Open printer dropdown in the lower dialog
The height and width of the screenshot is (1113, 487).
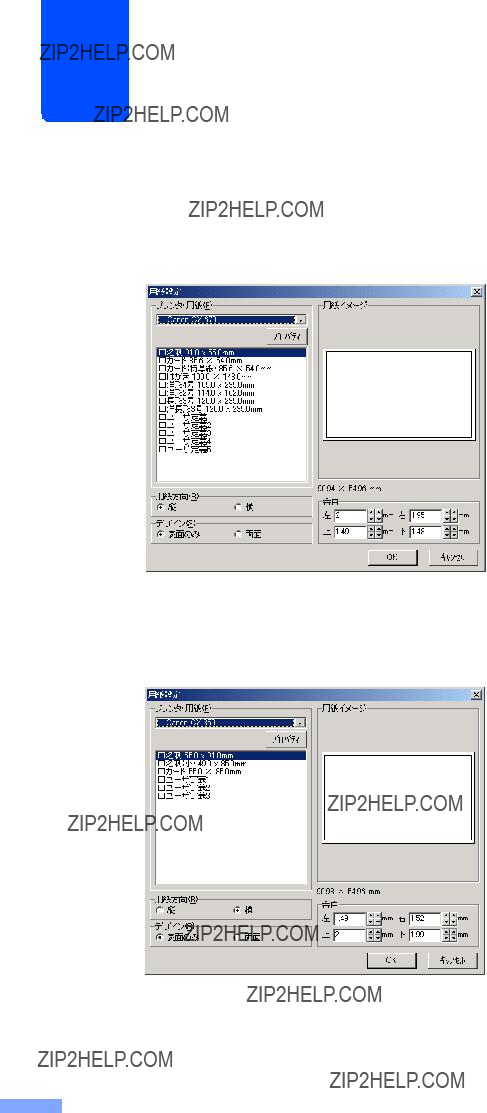[301, 723]
